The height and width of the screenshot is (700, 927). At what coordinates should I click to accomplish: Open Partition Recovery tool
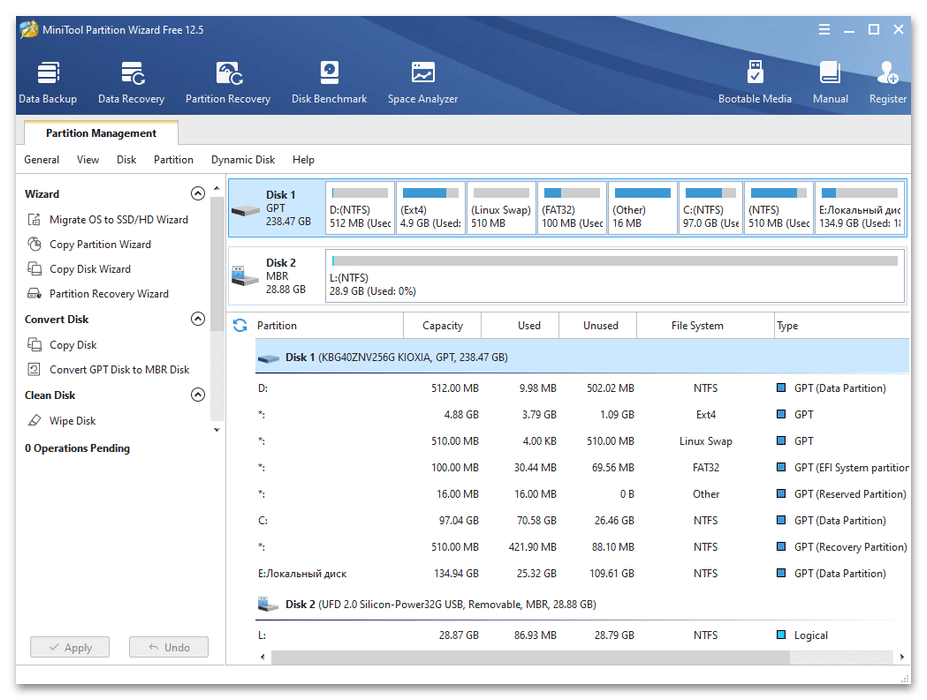coord(228,82)
